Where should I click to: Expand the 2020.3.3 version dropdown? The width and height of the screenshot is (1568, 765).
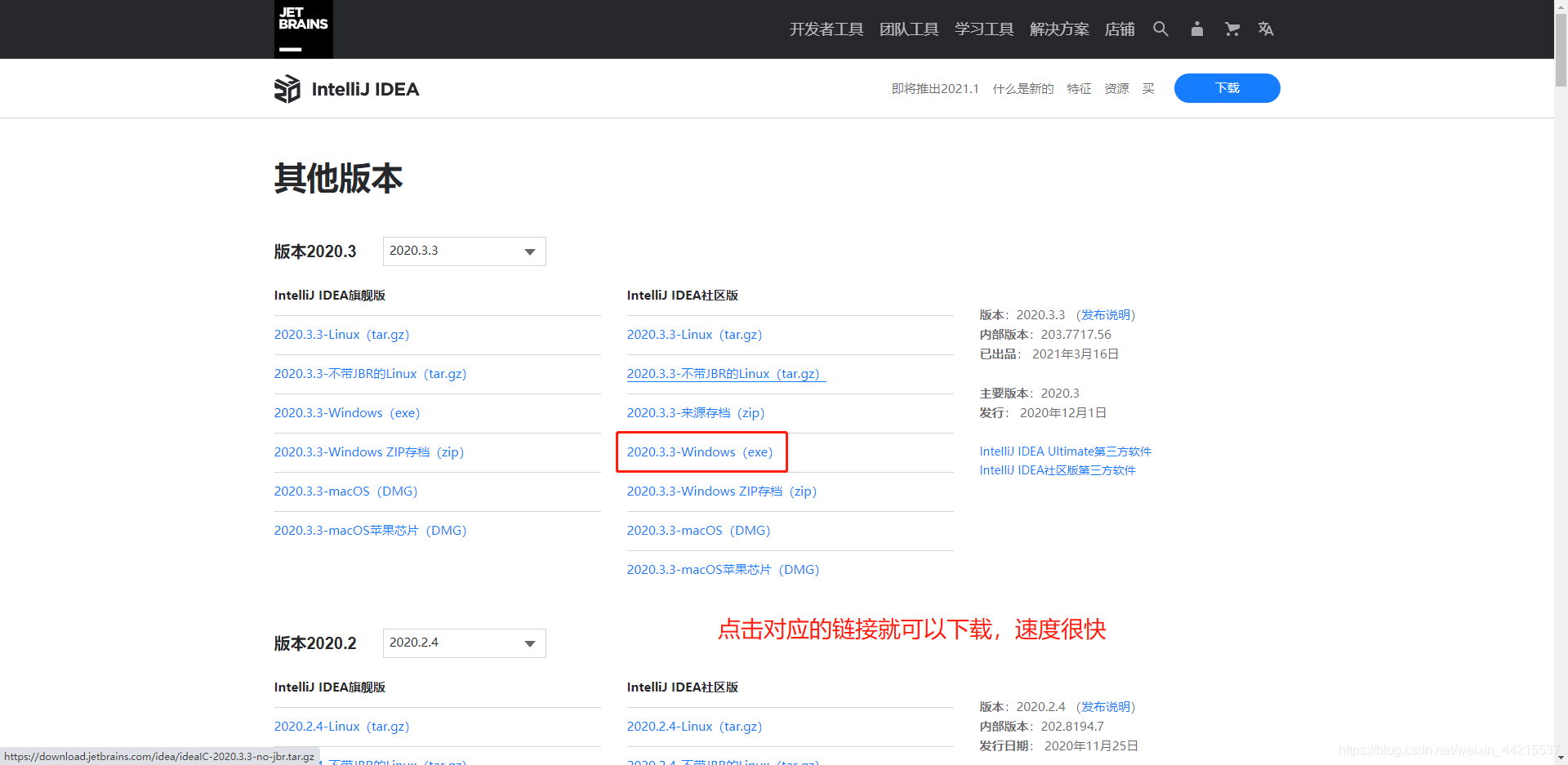464,251
